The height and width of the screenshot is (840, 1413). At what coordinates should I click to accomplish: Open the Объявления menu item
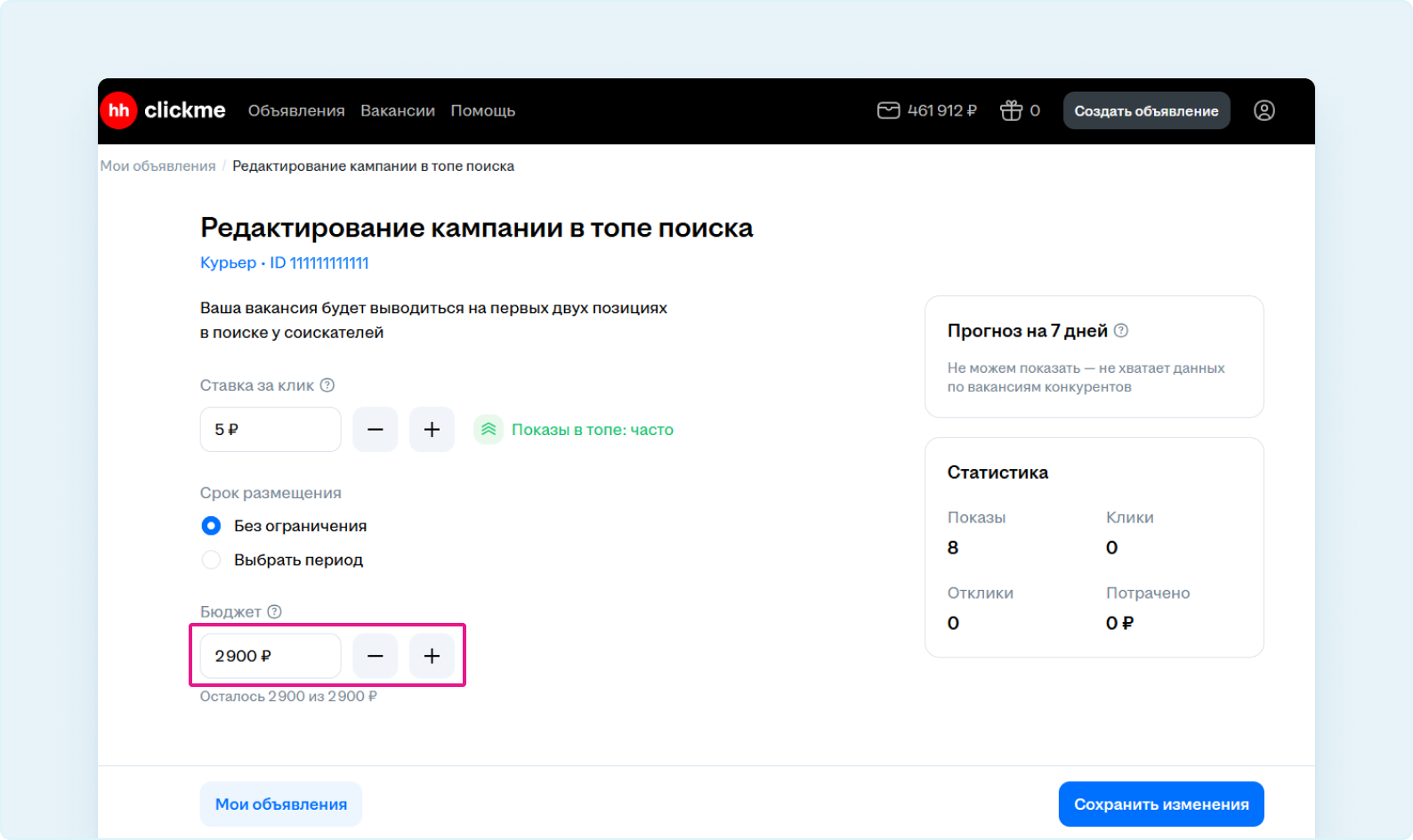click(x=296, y=110)
